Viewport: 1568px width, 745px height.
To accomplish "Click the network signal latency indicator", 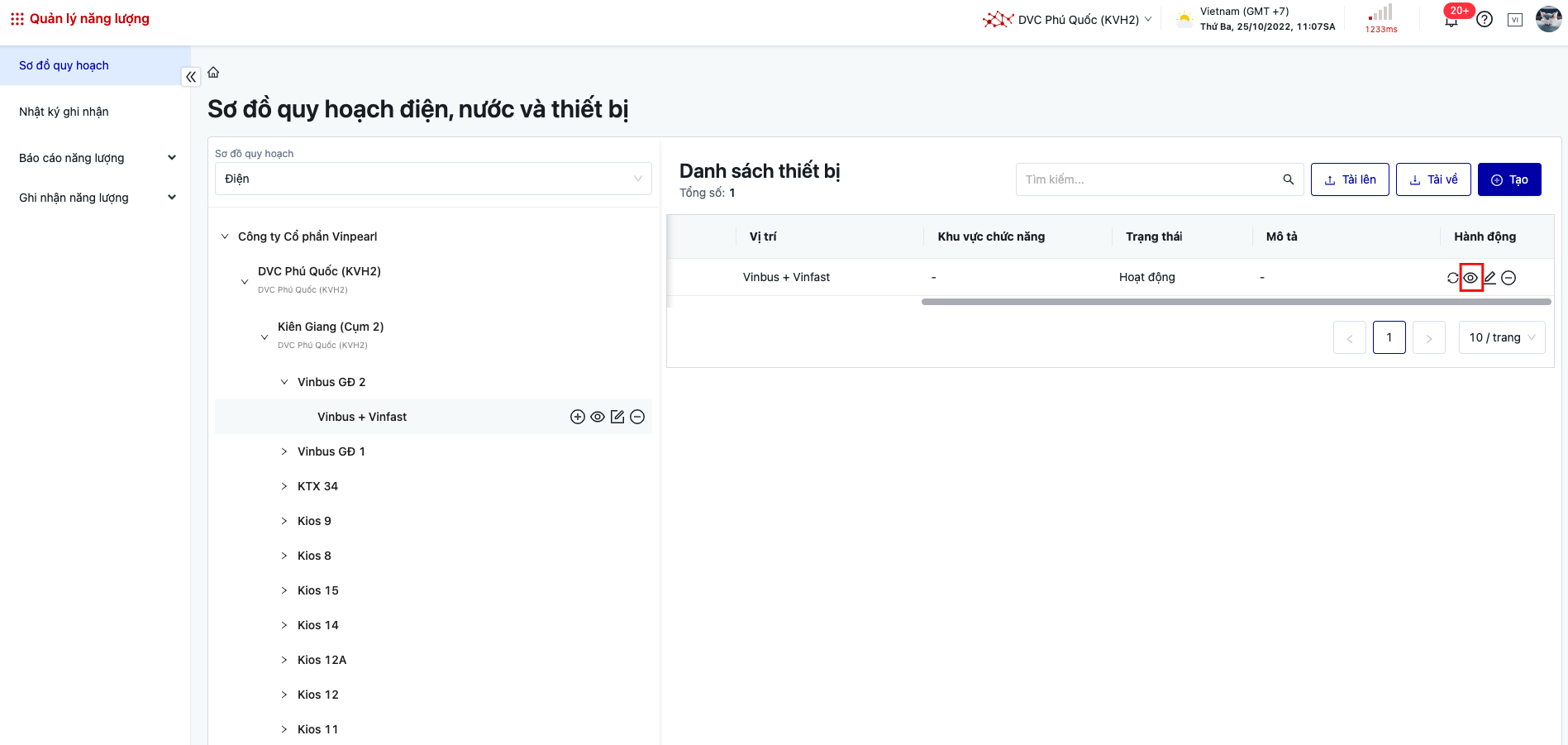I will 1380,18.
